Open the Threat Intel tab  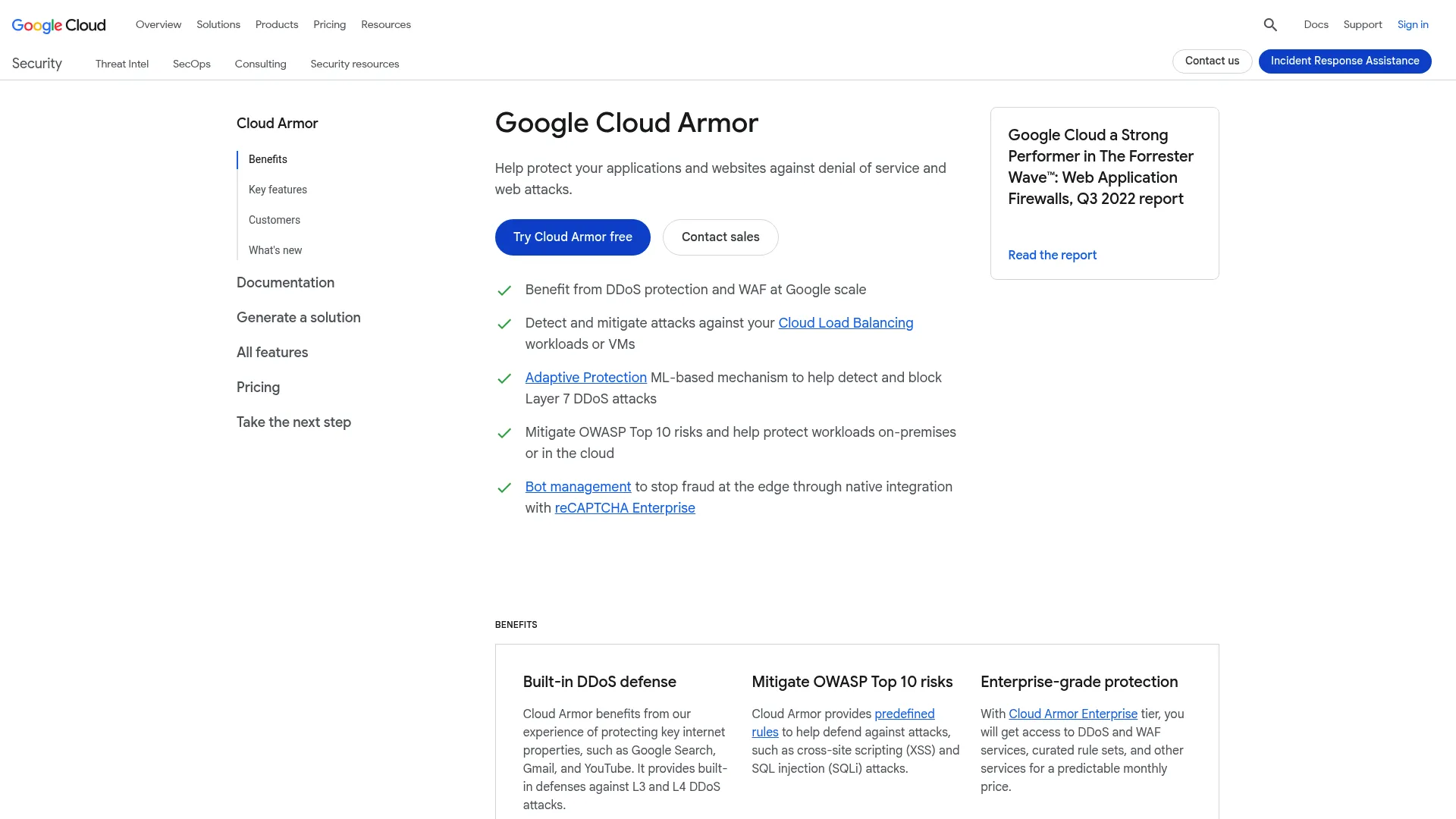pyautogui.click(x=122, y=64)
